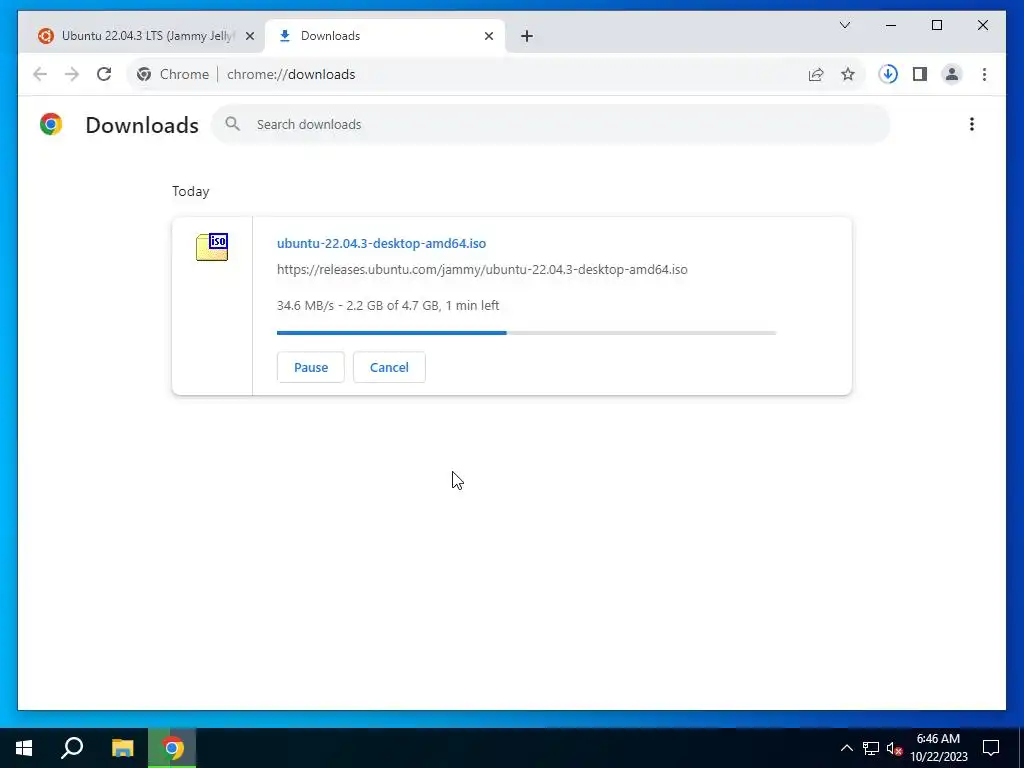The image size is (1024, 768).
Task: Show hidden system tray icons
Action: [x=846, y=748]
